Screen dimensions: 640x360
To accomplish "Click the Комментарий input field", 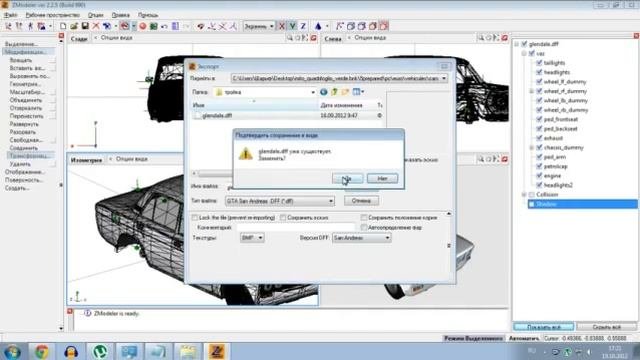I will pyautogui.click(x=296, y=227).
